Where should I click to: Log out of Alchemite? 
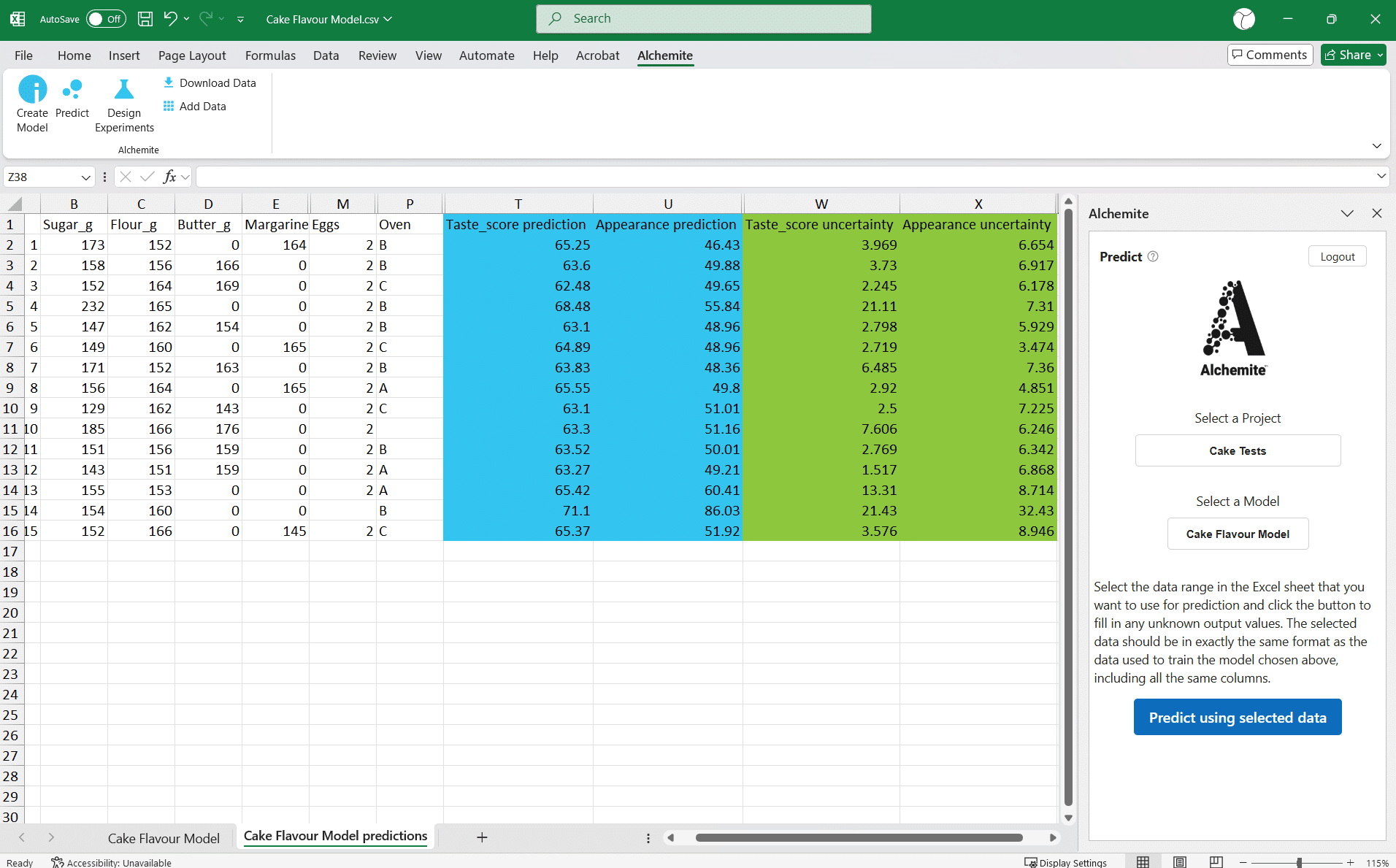pos(1337,256)
